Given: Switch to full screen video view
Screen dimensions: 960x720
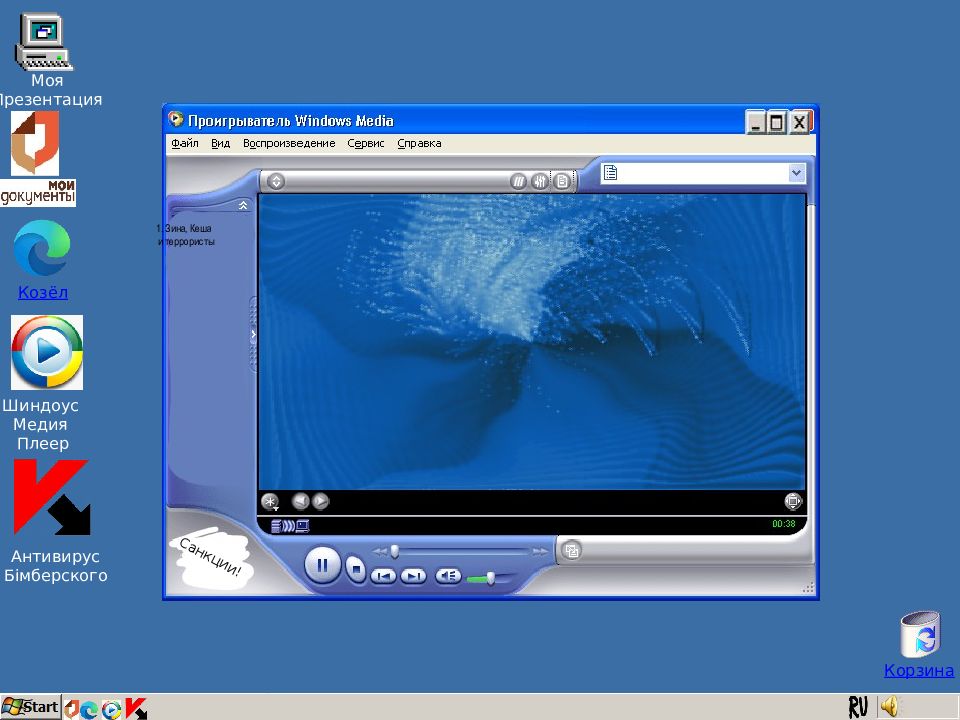Looking at the screenshot, I should (x=793, y=501).
